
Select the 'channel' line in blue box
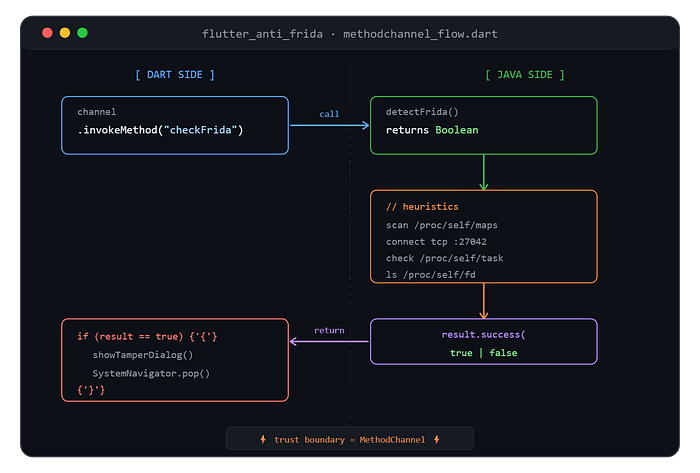click(x=96, y=112)
